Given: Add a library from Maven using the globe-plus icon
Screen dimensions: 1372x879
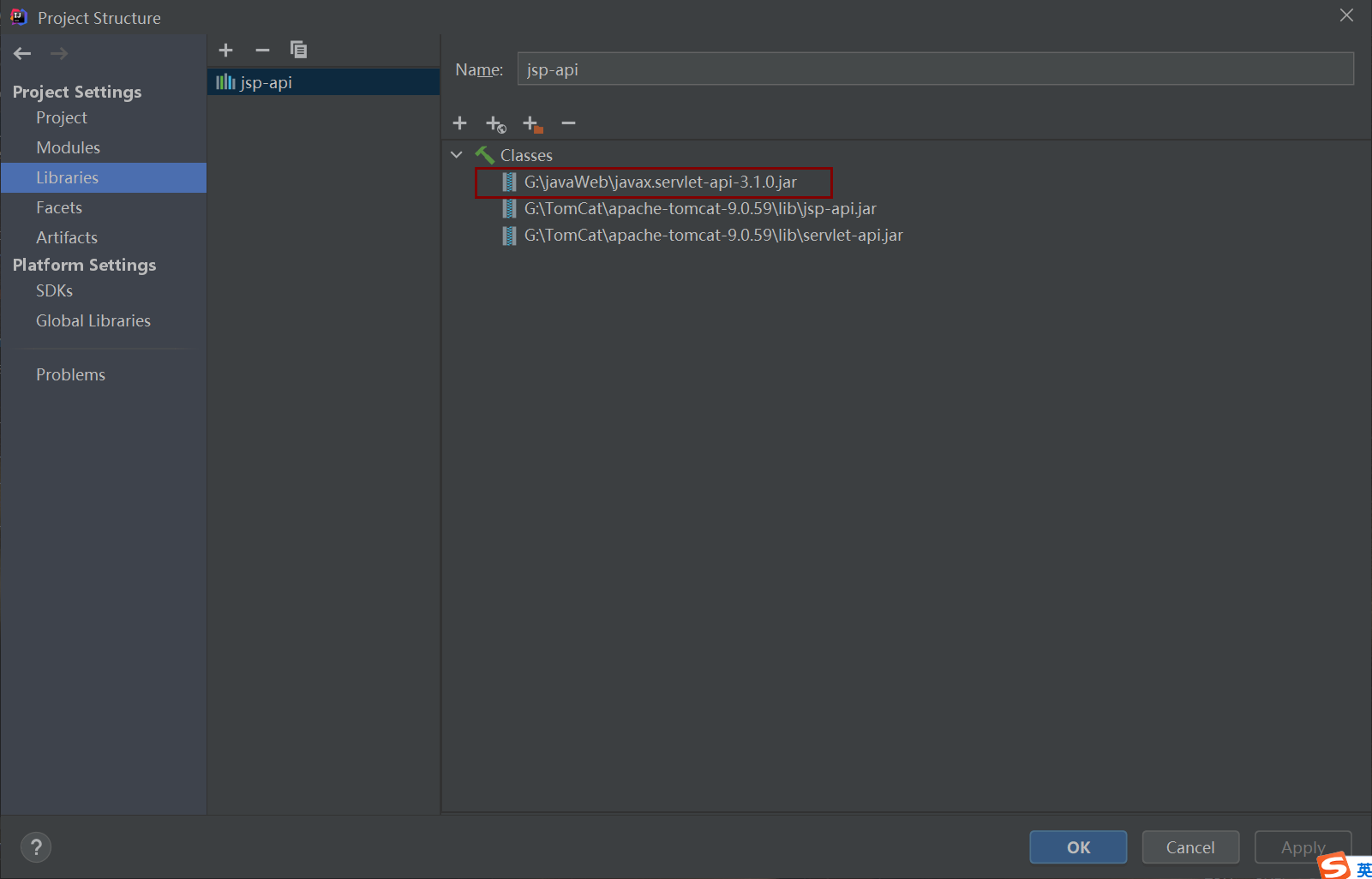Looking at the screenshot, I should pyautogui.click(x=496, y=123).
